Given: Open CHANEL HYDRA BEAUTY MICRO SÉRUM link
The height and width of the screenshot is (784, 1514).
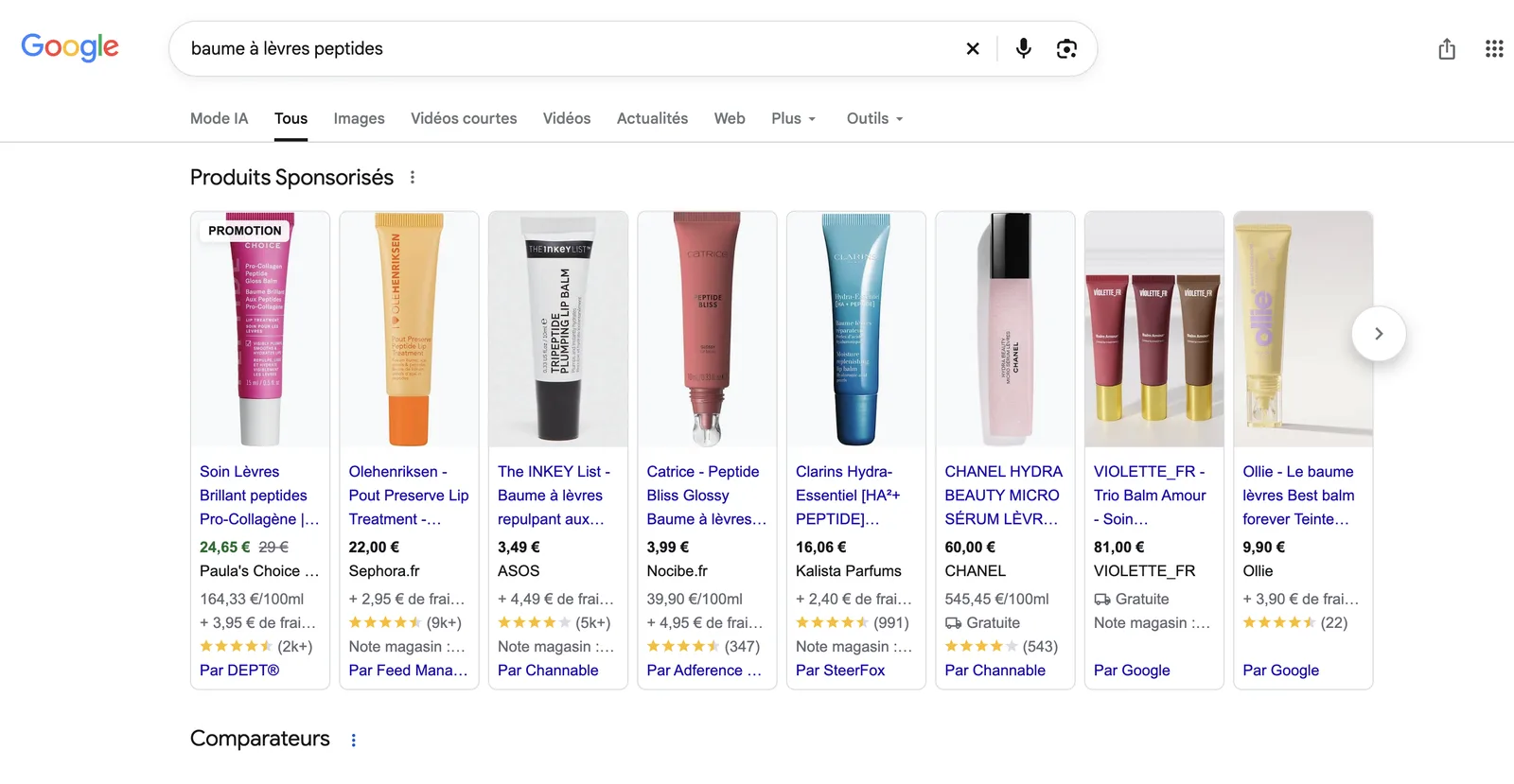Looking at the screenshot, I should point(1003,496).
